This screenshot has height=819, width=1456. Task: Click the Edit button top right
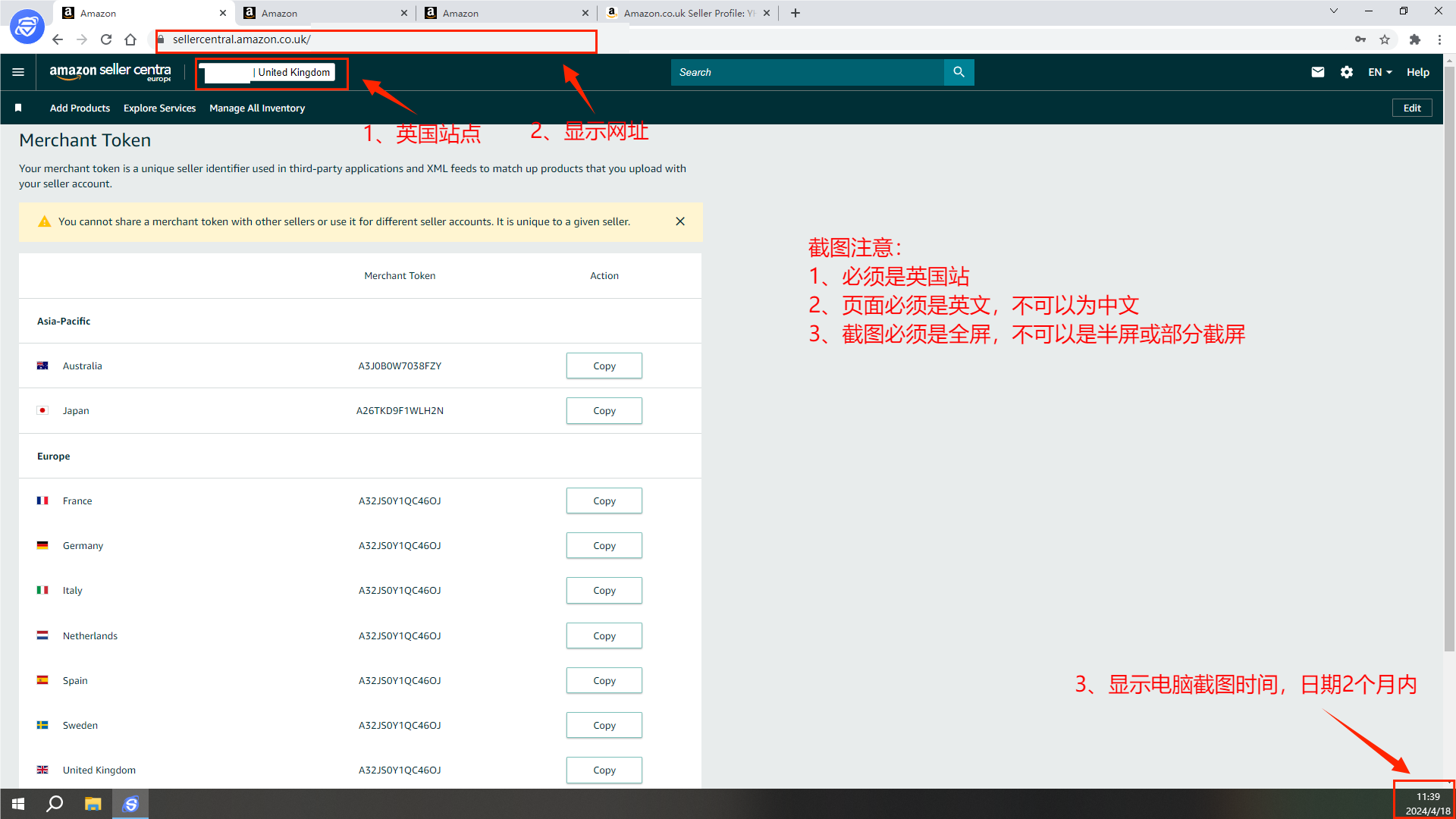pos(1411,107)
